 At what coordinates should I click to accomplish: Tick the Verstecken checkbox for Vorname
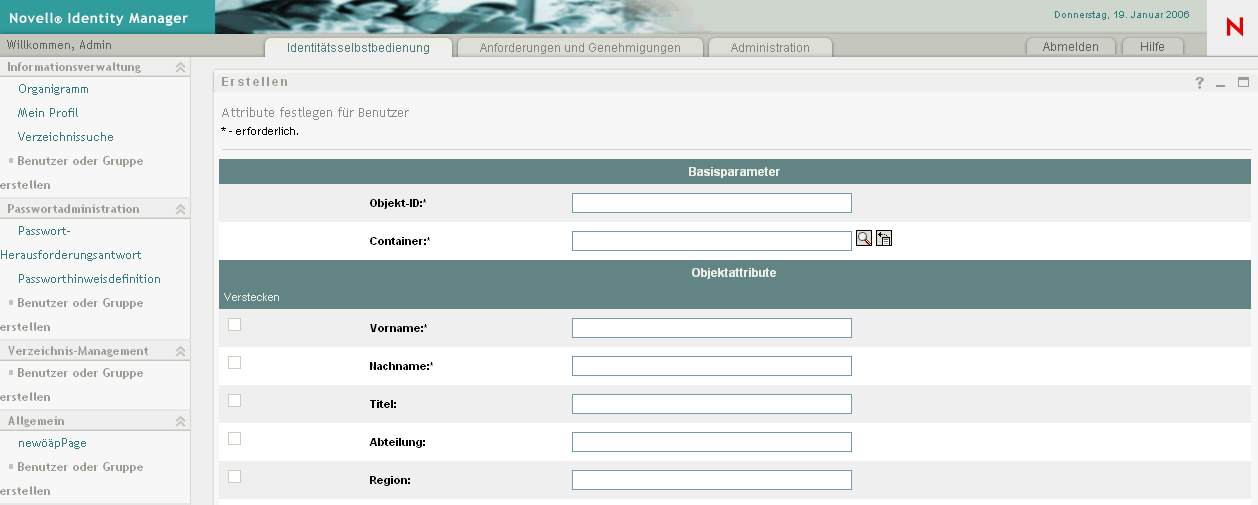point(235,324)
